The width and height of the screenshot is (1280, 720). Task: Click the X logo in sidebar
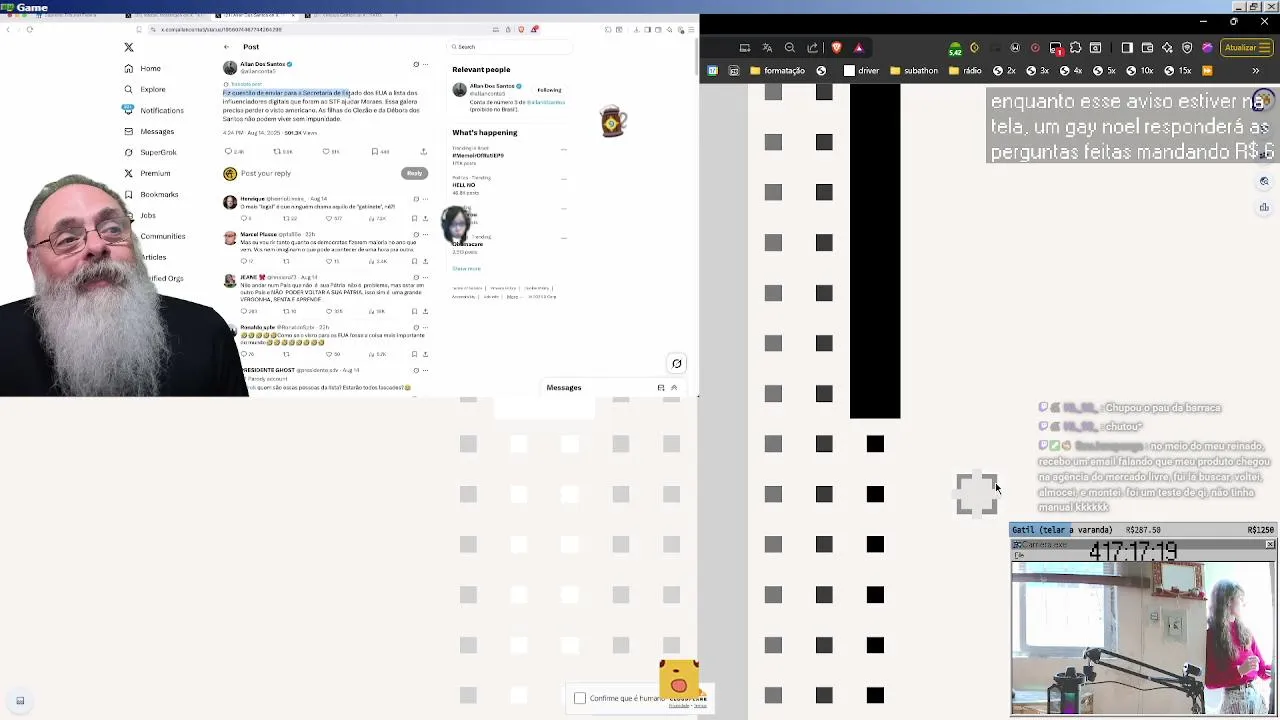(129, 47)
